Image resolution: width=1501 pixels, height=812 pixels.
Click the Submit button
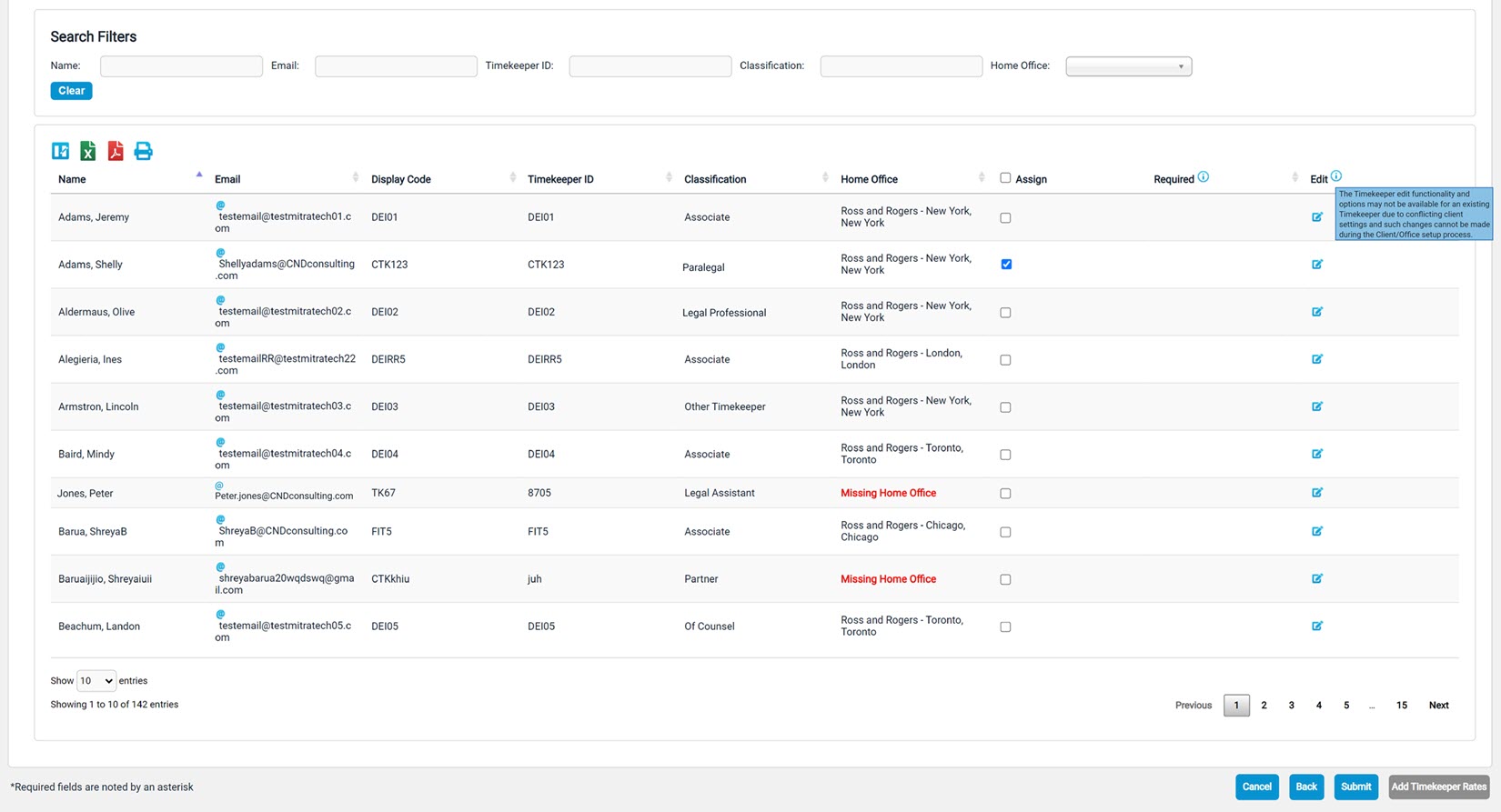click(x=1355, y=787)
